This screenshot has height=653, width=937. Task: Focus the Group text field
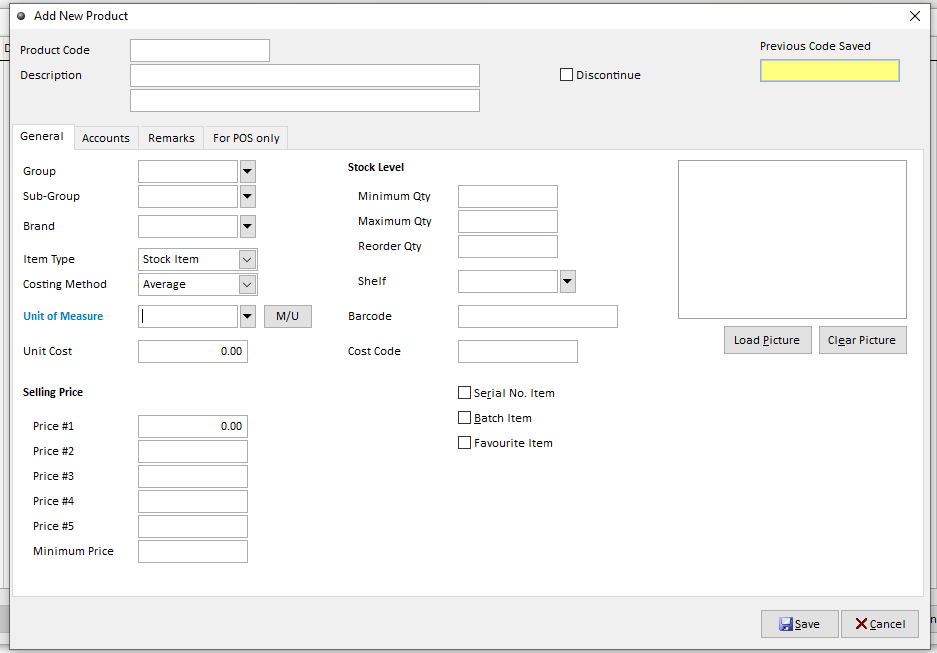pos(188,171)
